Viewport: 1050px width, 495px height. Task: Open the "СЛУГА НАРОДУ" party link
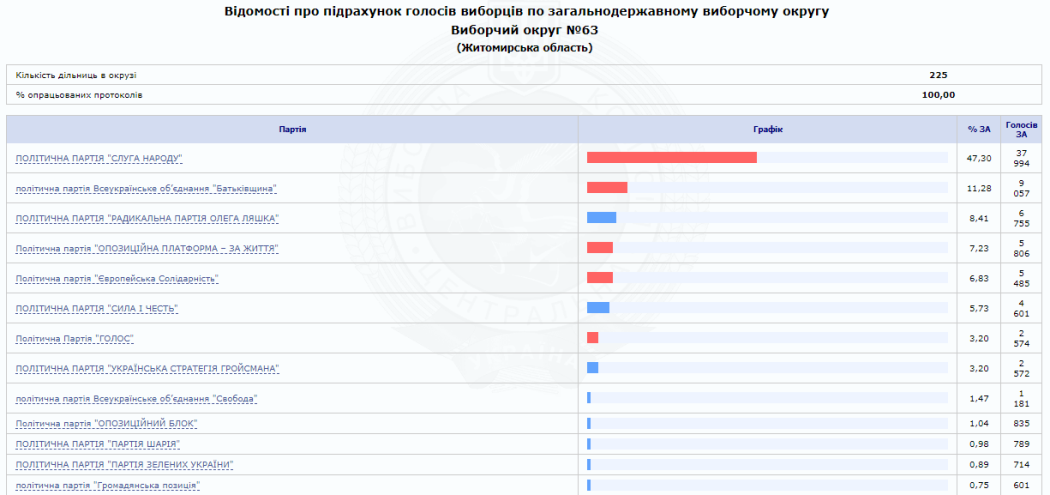[99, 158]
